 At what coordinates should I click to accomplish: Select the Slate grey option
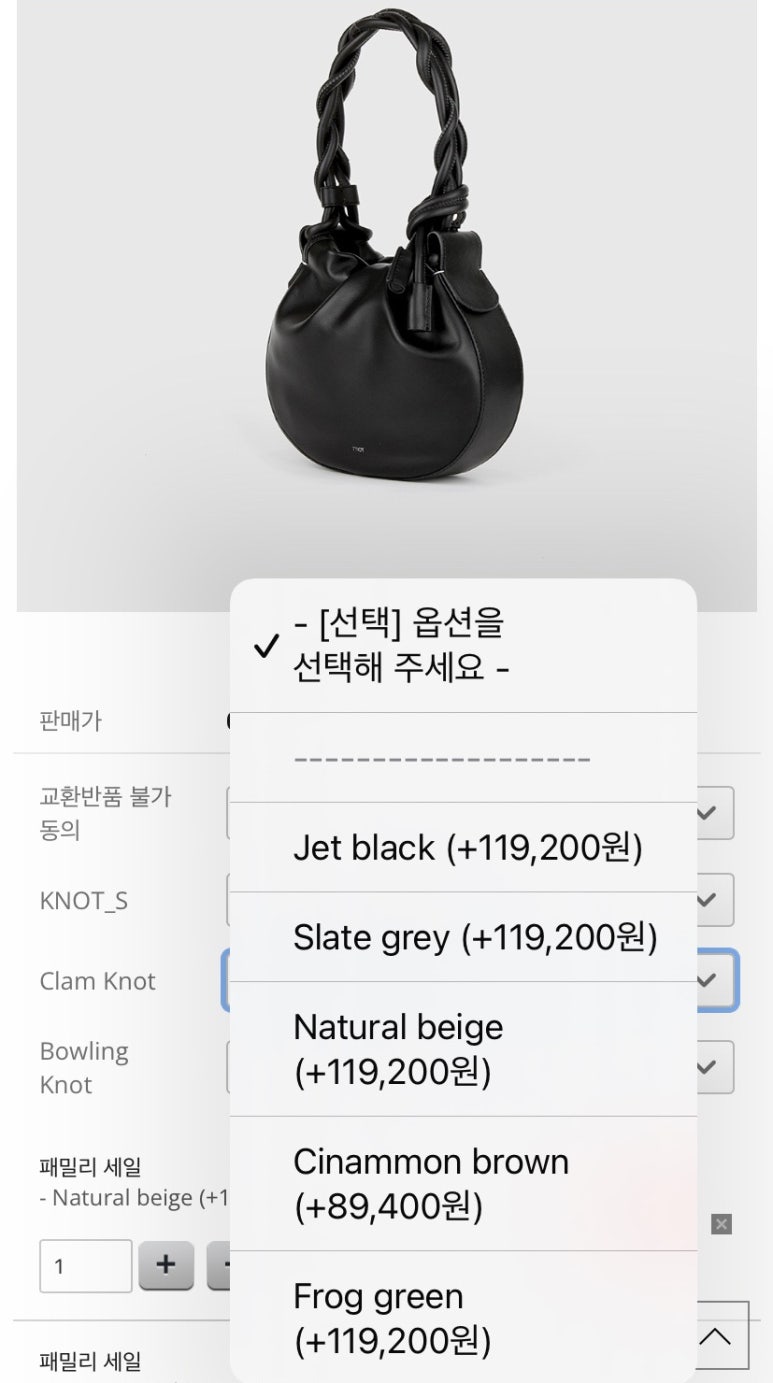pos(474,938)
